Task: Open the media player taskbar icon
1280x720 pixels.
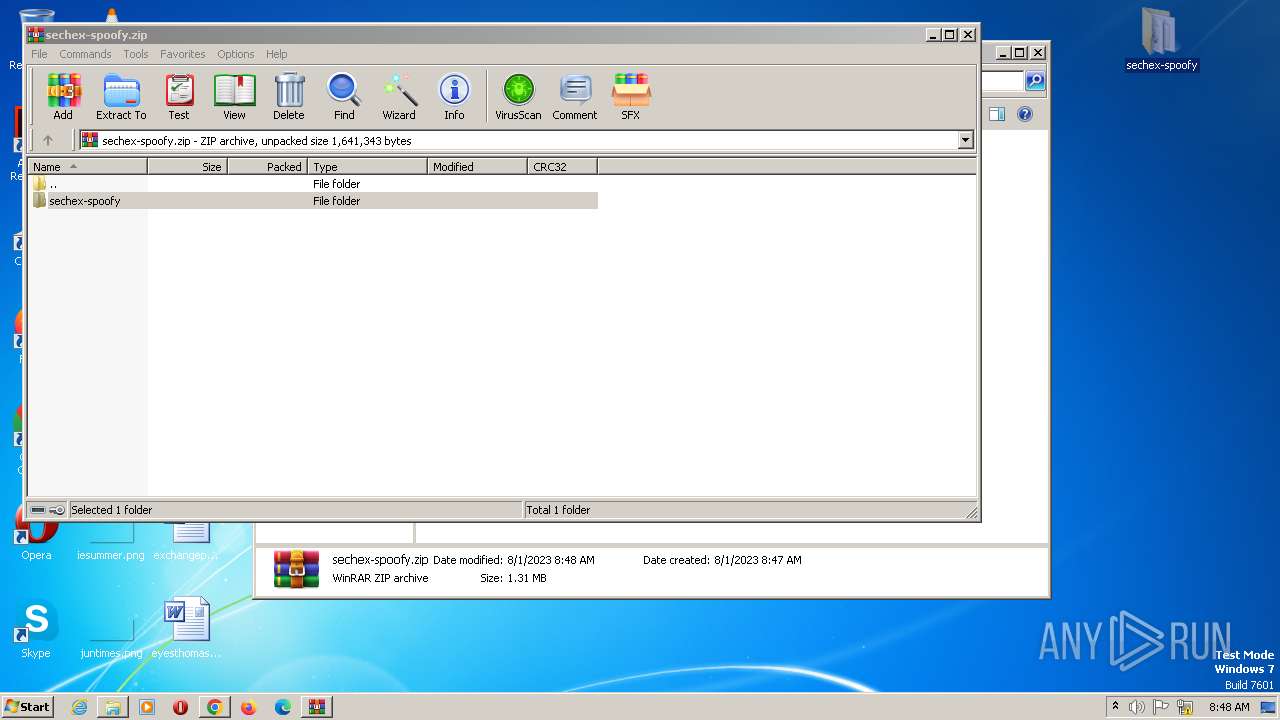Action: (x=147, y=707)
